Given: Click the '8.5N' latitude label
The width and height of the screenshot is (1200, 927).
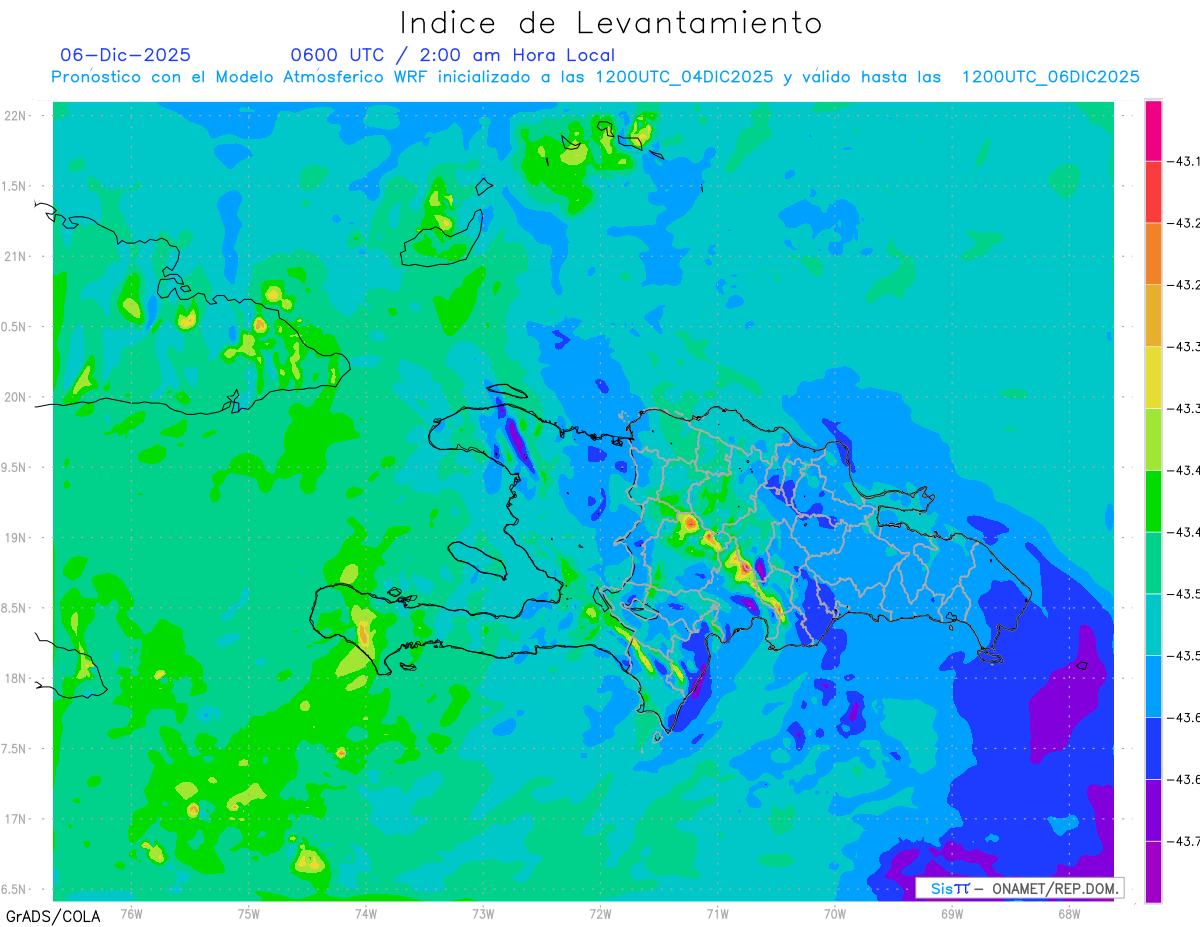Looking at the screenshot, I should (x=14, y=608).
